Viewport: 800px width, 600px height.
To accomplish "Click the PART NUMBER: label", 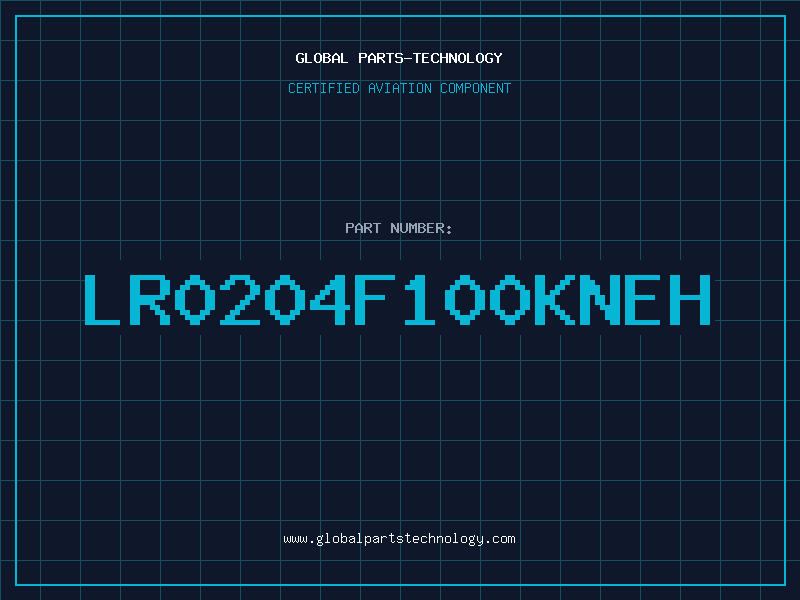I will tap(399, 228).
